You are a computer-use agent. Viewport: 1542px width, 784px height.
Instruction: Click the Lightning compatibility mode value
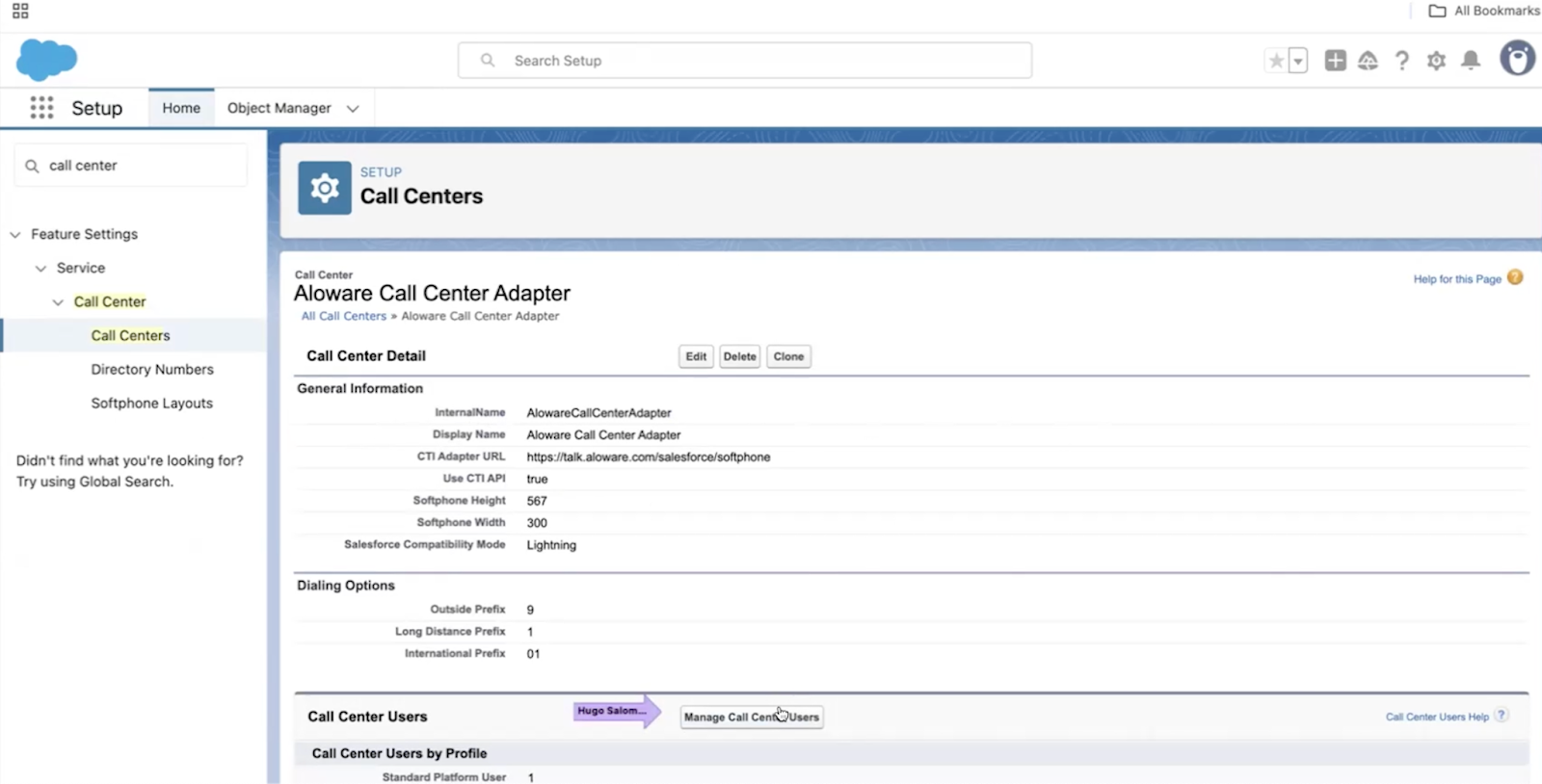(x=551, y=545)
